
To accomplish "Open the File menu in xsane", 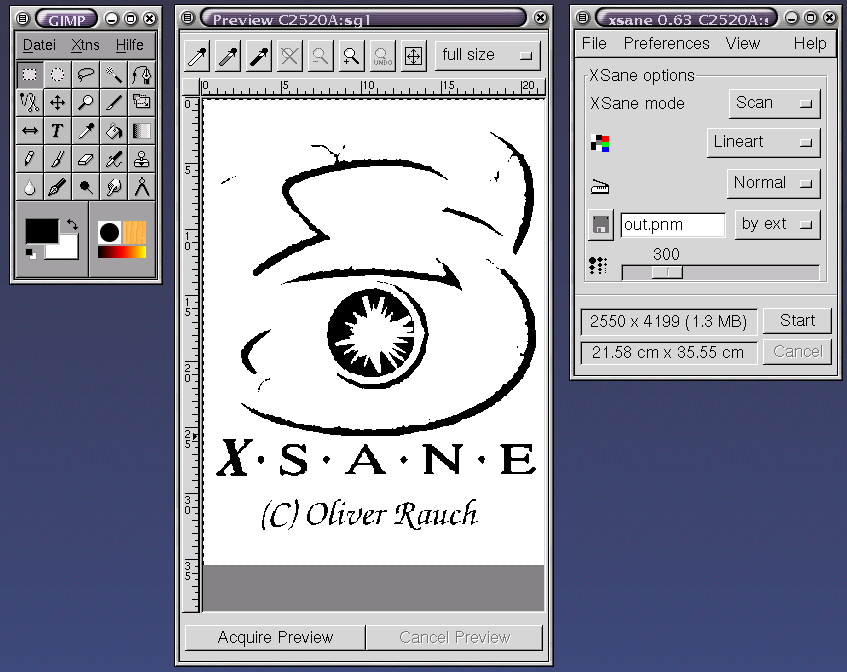I will pyautogui.click(x=594, y=43).
